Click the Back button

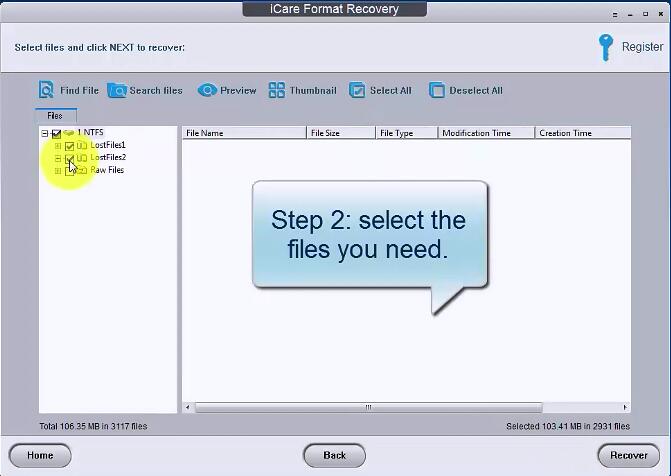tap(335, 455)
